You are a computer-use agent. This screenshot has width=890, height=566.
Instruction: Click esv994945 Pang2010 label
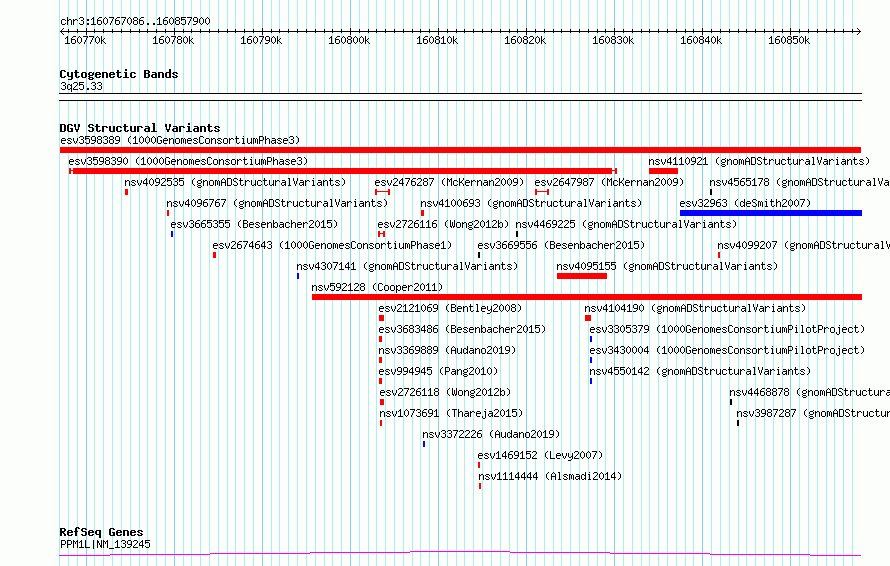click(x=438, y=371)
